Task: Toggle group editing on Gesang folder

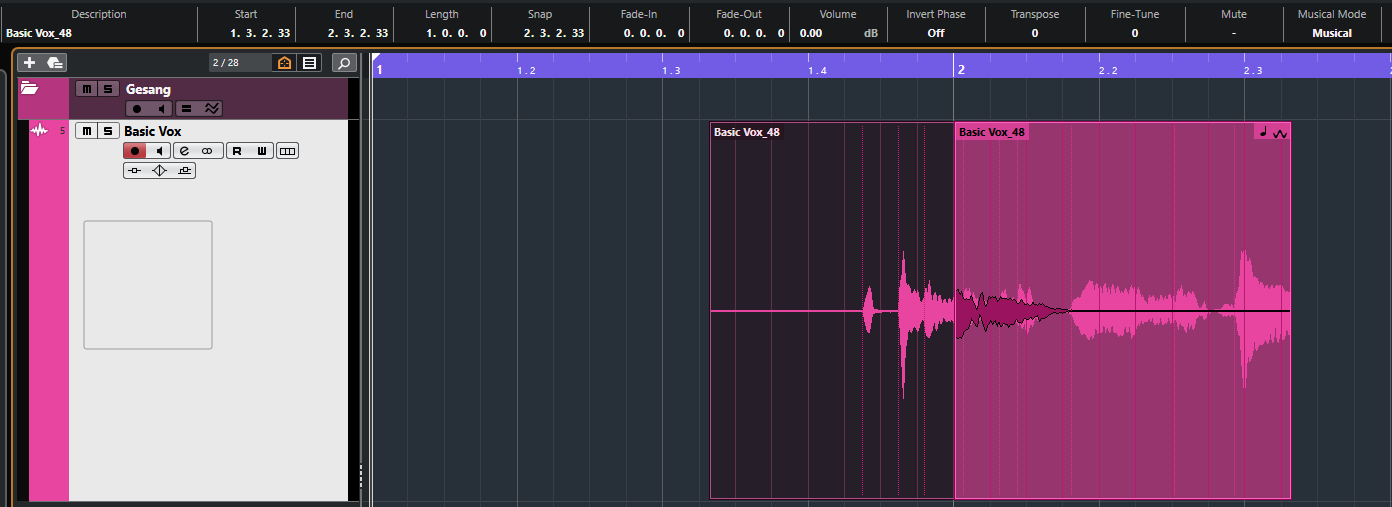Action: [x=187, y=108]
